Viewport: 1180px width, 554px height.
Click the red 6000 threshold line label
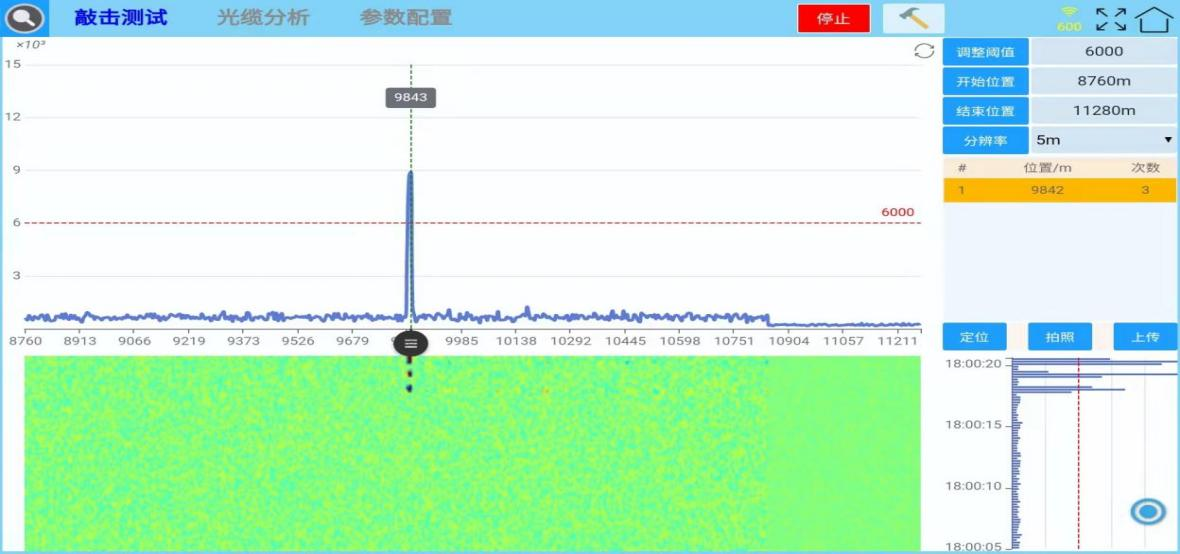(898, 212)
